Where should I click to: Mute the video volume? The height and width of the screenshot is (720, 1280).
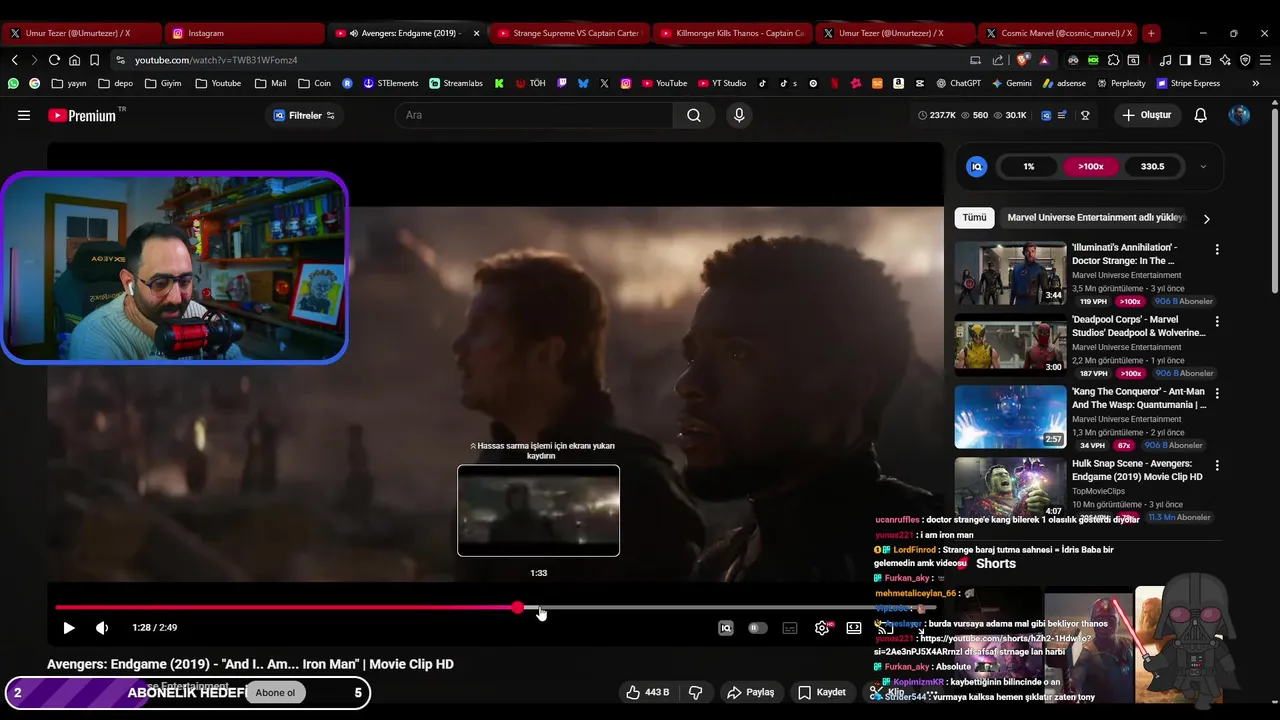(x=102, y=628)
